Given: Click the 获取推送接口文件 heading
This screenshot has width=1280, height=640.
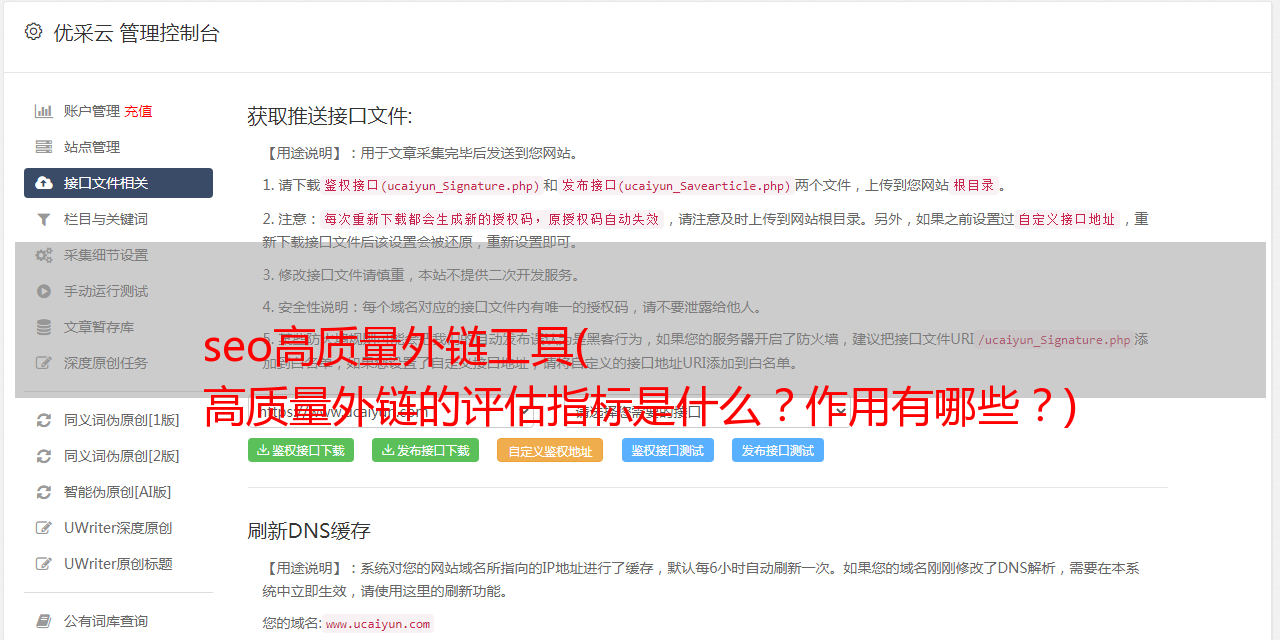Looking at the screenshot, I should [x=329, y=116].
